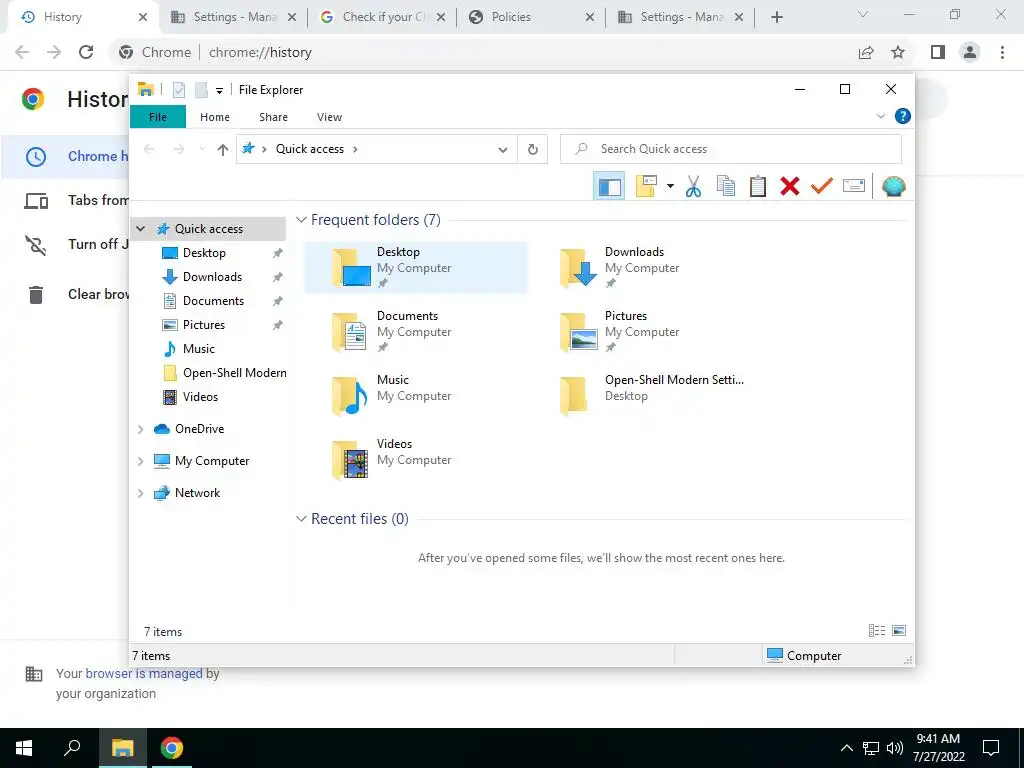Image resolution: width=1024 pixels, height=768 pixels.
Task: Click Chrome reload page button
Action: (x=86, y=52)
